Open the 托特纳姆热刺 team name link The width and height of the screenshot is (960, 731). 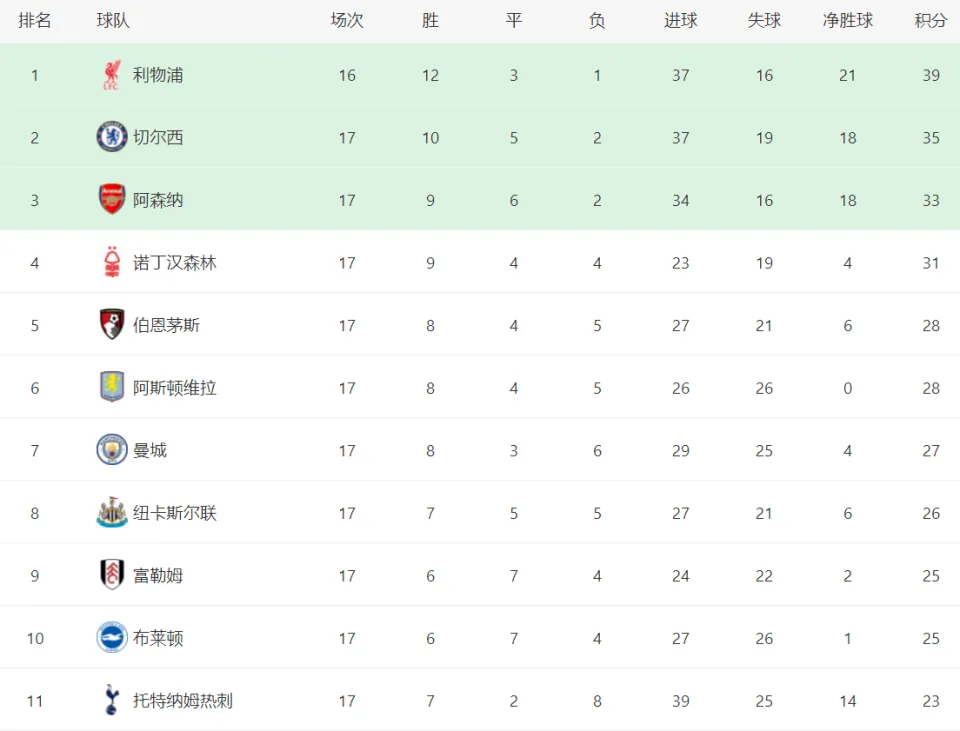[183, 701]
